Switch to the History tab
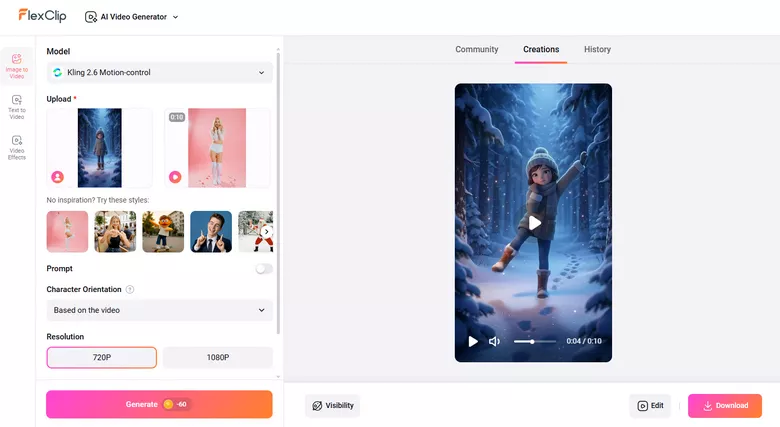The height and width of the screenshot is (427, 780). click(x=597, y=49)
